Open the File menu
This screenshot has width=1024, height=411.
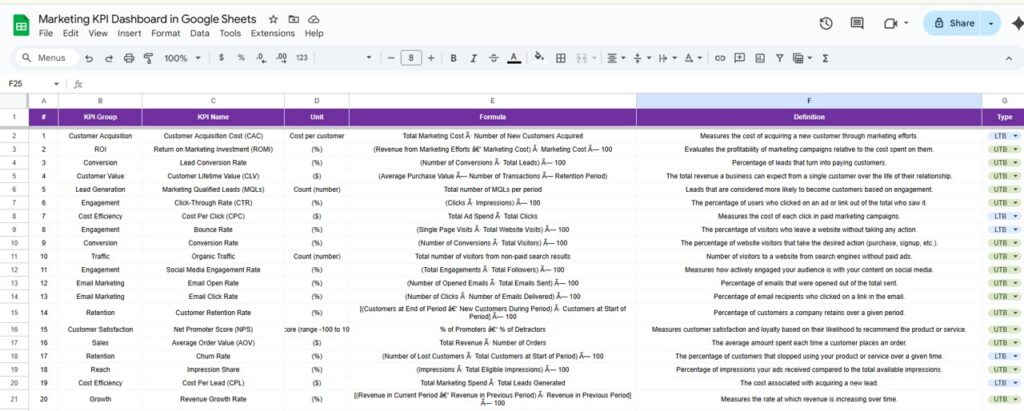[x=46, y=33]
